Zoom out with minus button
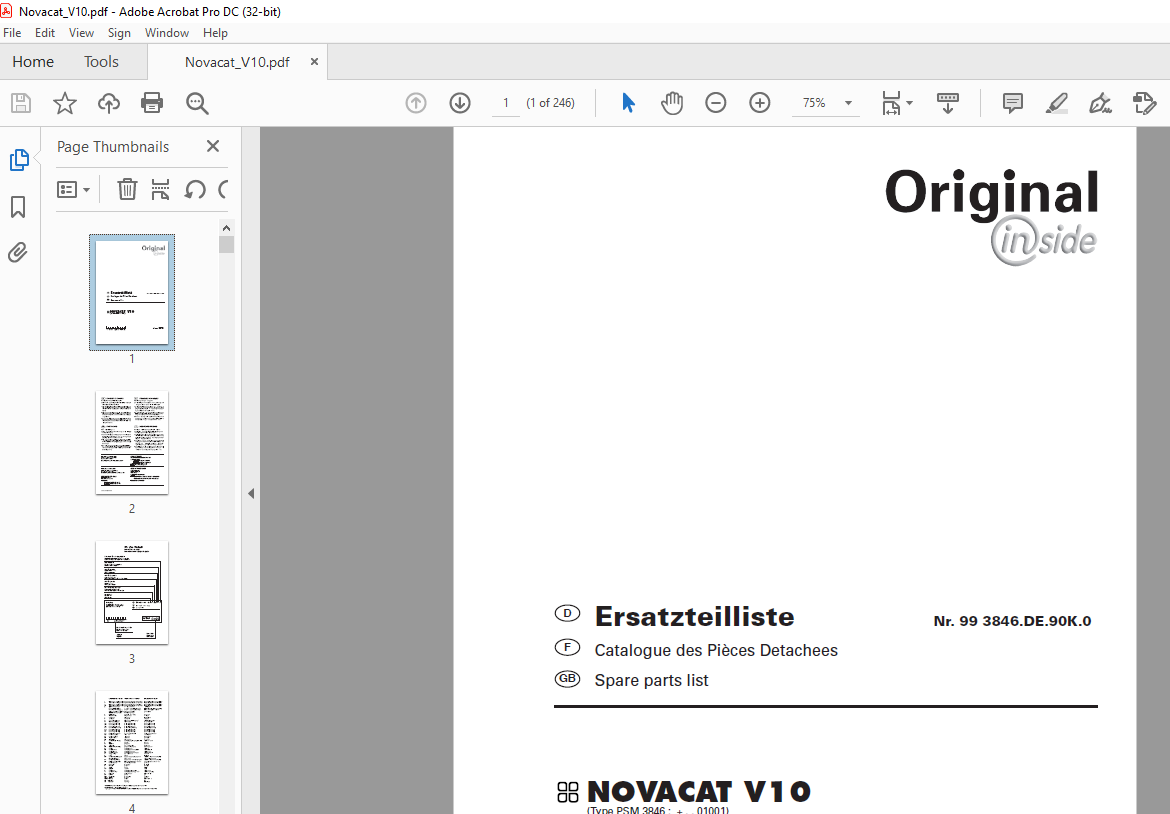The height and width of the screenshot is (814, 1170). pos(716,103)
